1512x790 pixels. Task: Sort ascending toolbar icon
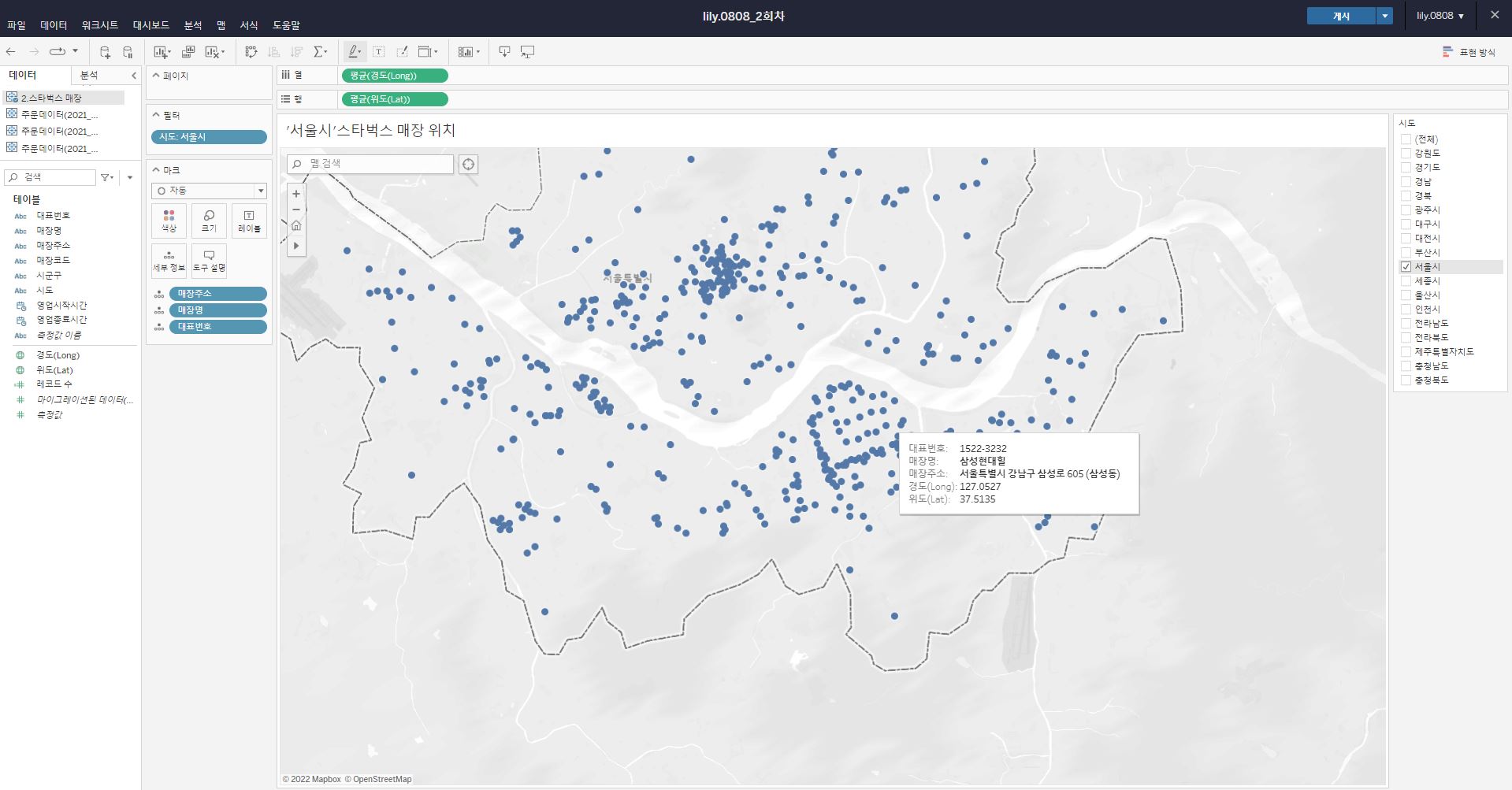274,52
